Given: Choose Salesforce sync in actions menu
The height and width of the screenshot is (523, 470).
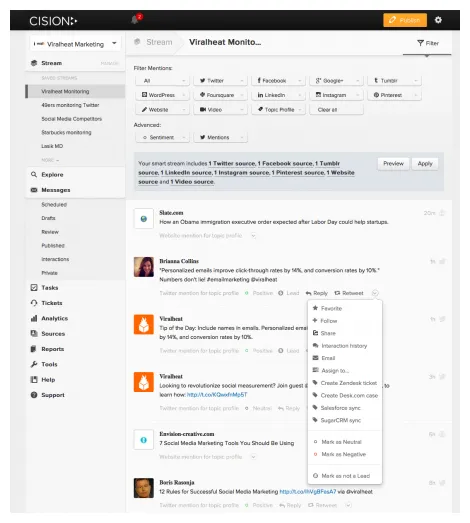Looking at the screenshot, I should click(x=345, y=408).
